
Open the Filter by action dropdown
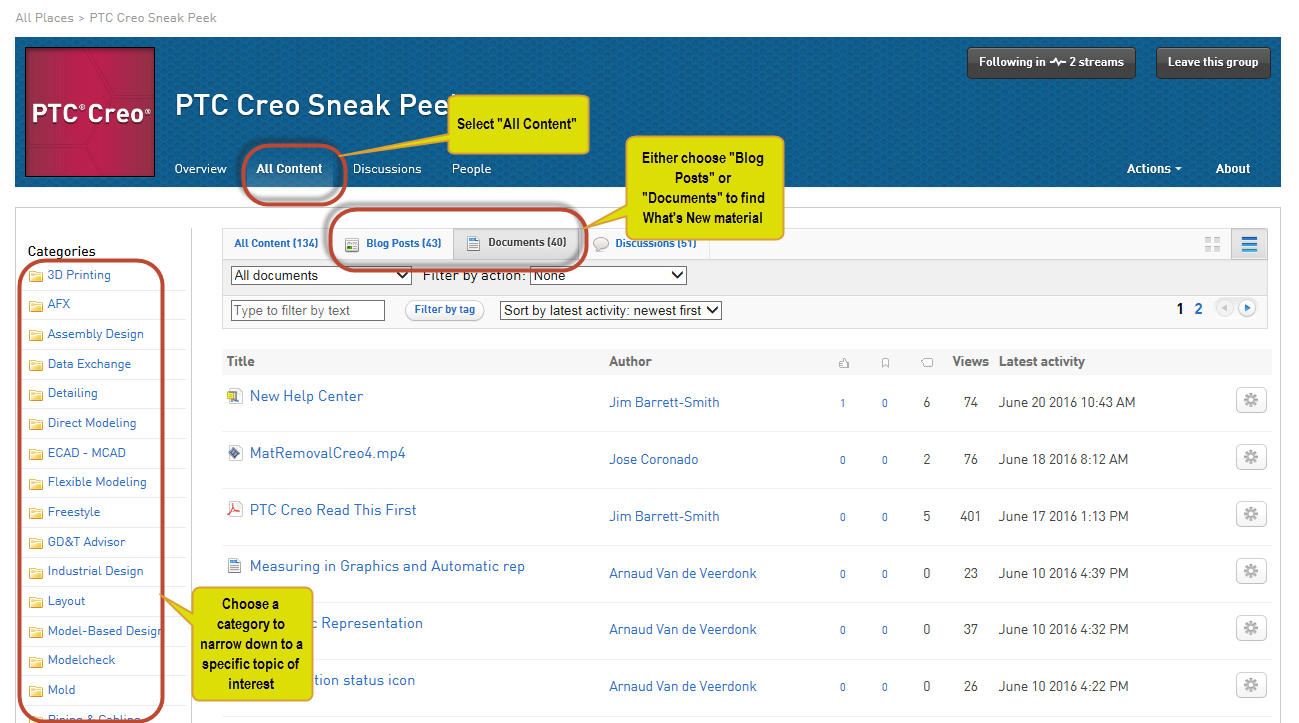click(608, 275)
